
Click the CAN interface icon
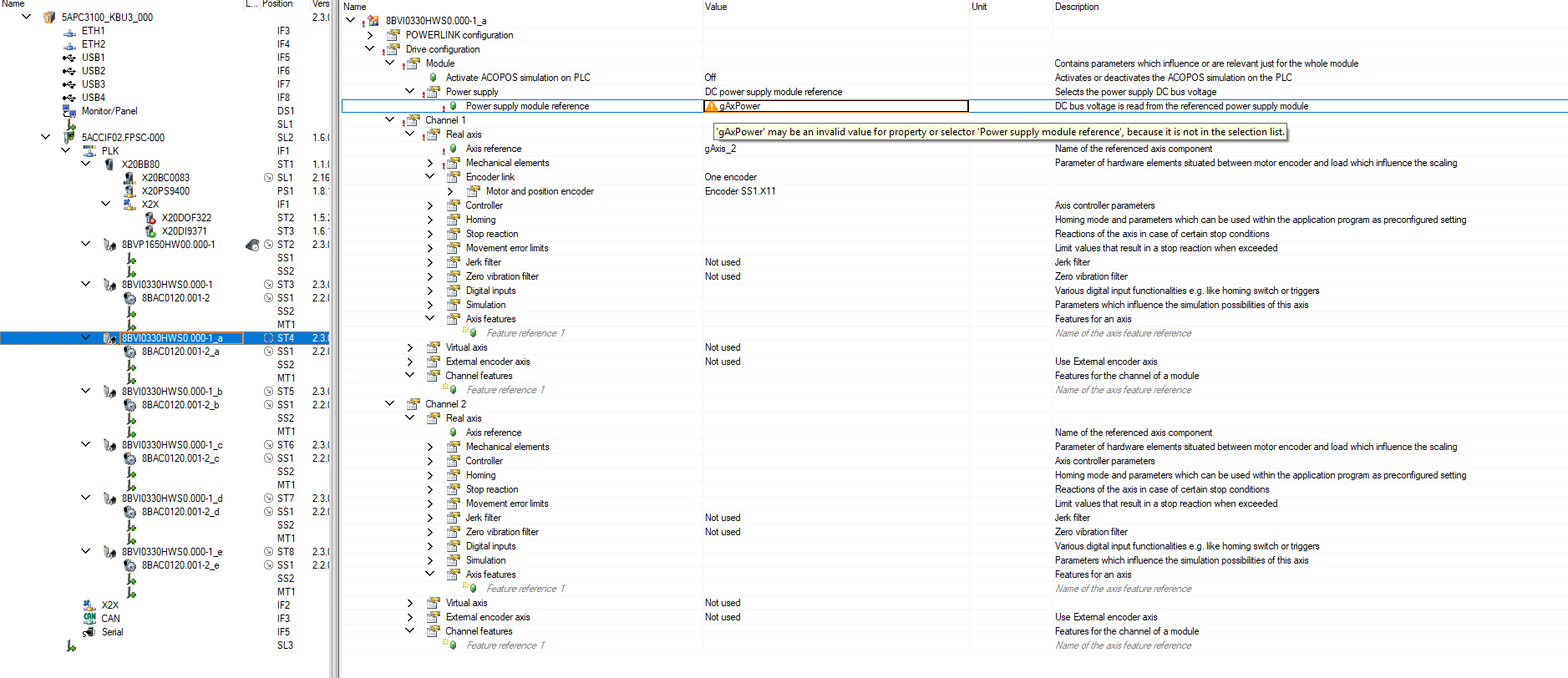[89, 619]
